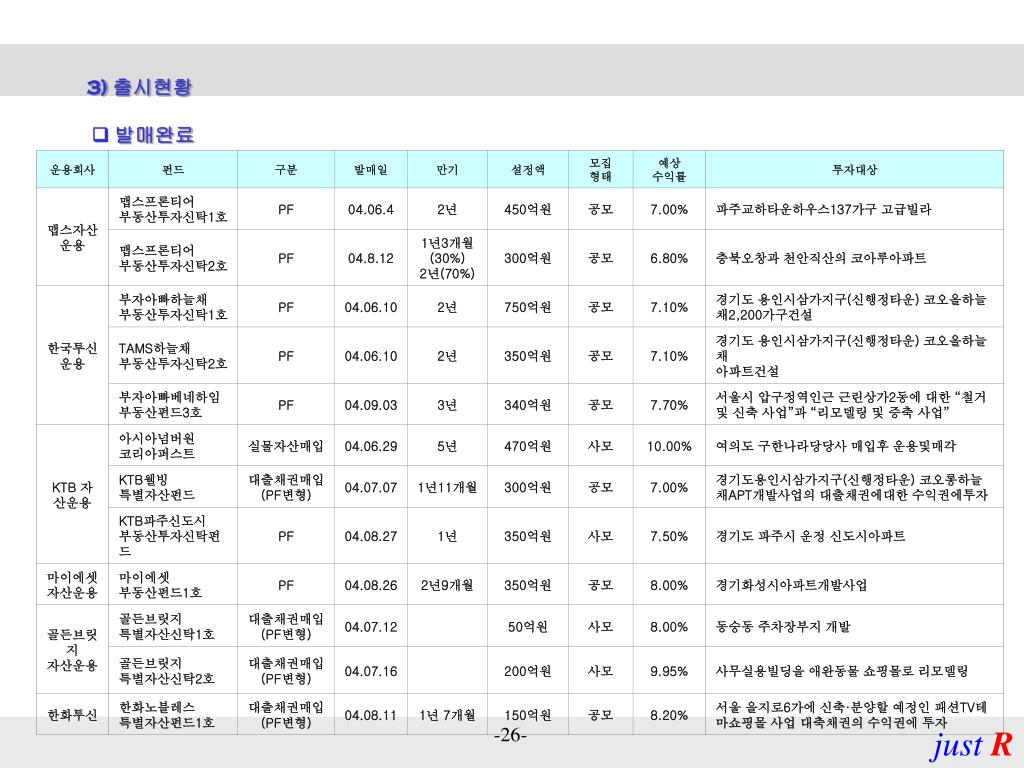Select fund 'KTB웰빙 특별자산펀드'
The height and width of the screenshot is (768, 1024).
[x=157, y=487]
